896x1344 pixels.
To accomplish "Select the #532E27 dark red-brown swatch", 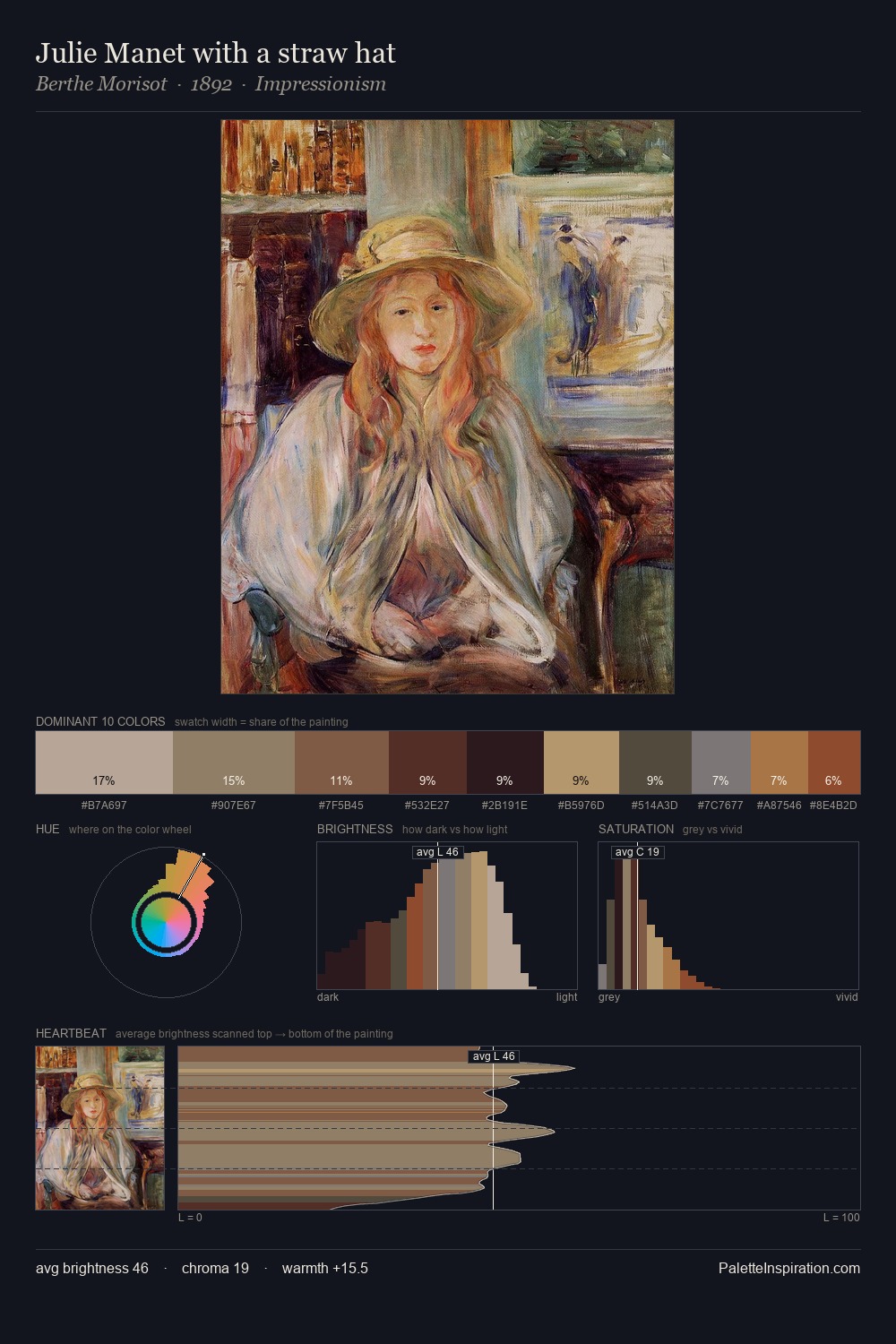I will (x=427, y=762).
